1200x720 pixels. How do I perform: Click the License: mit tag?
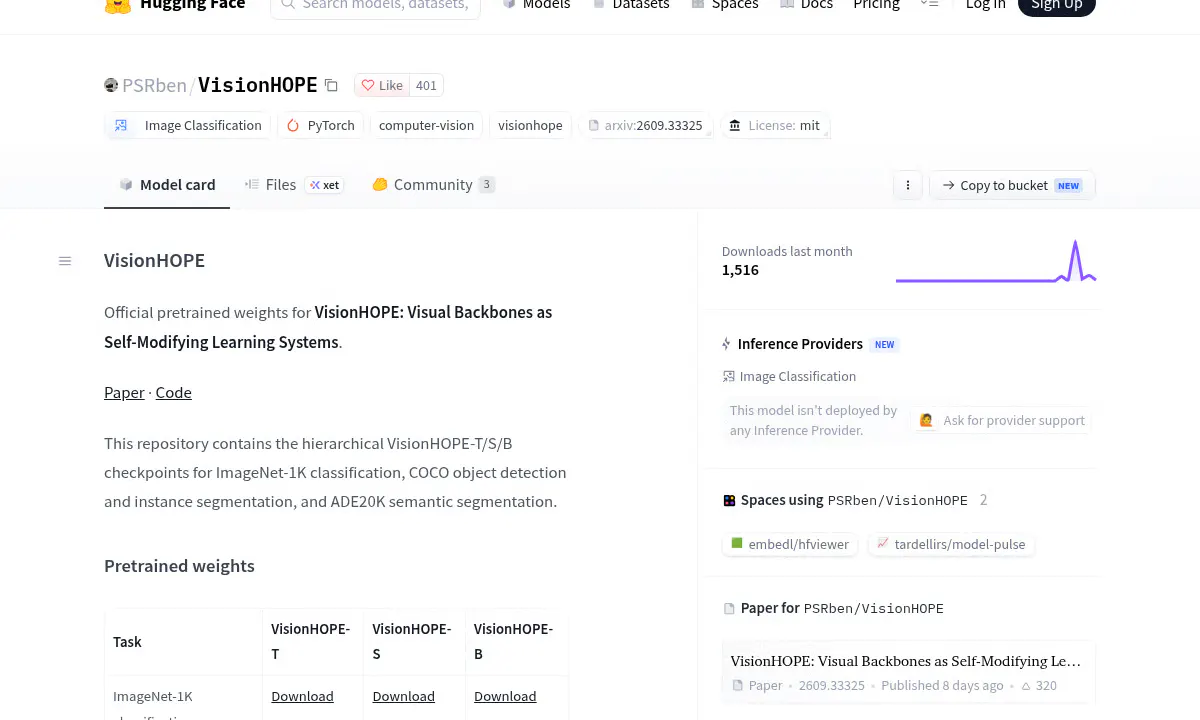pos(775,125)
